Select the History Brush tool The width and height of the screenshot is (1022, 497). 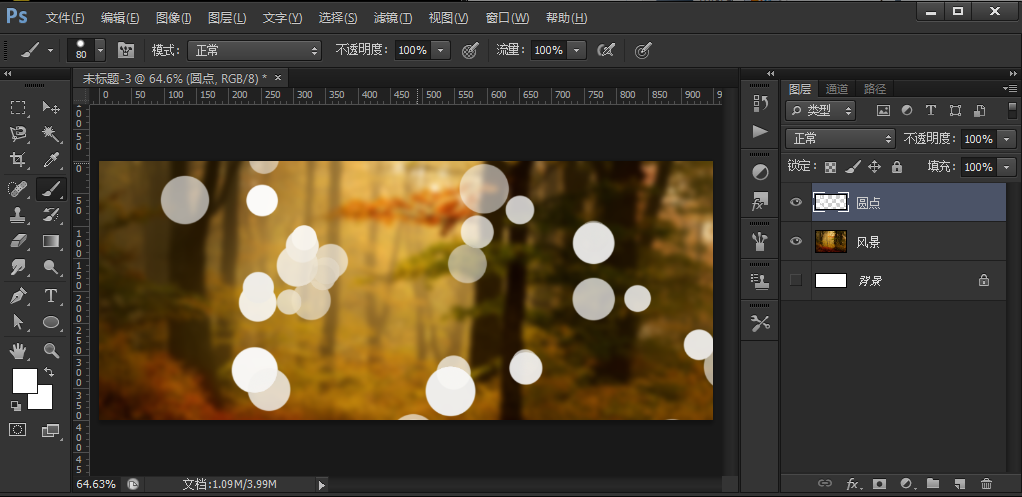pyautogui.click(x=51, y=215)
